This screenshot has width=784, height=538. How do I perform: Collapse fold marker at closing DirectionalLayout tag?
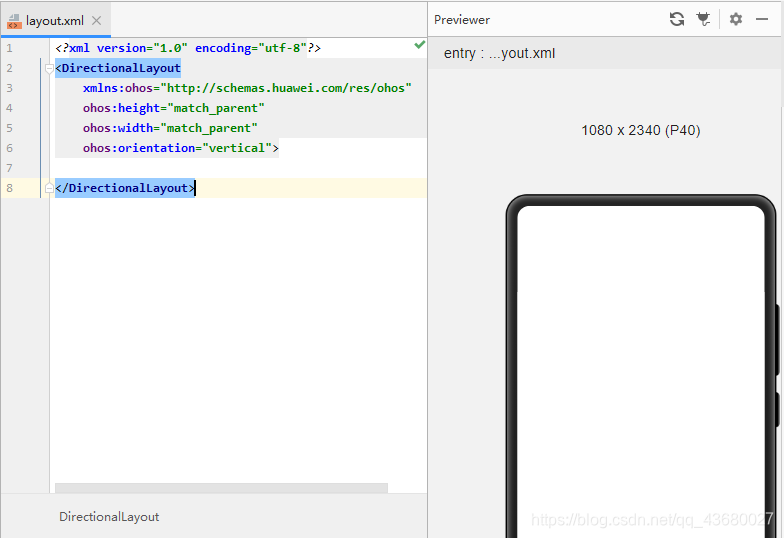[x=49, y=188]
